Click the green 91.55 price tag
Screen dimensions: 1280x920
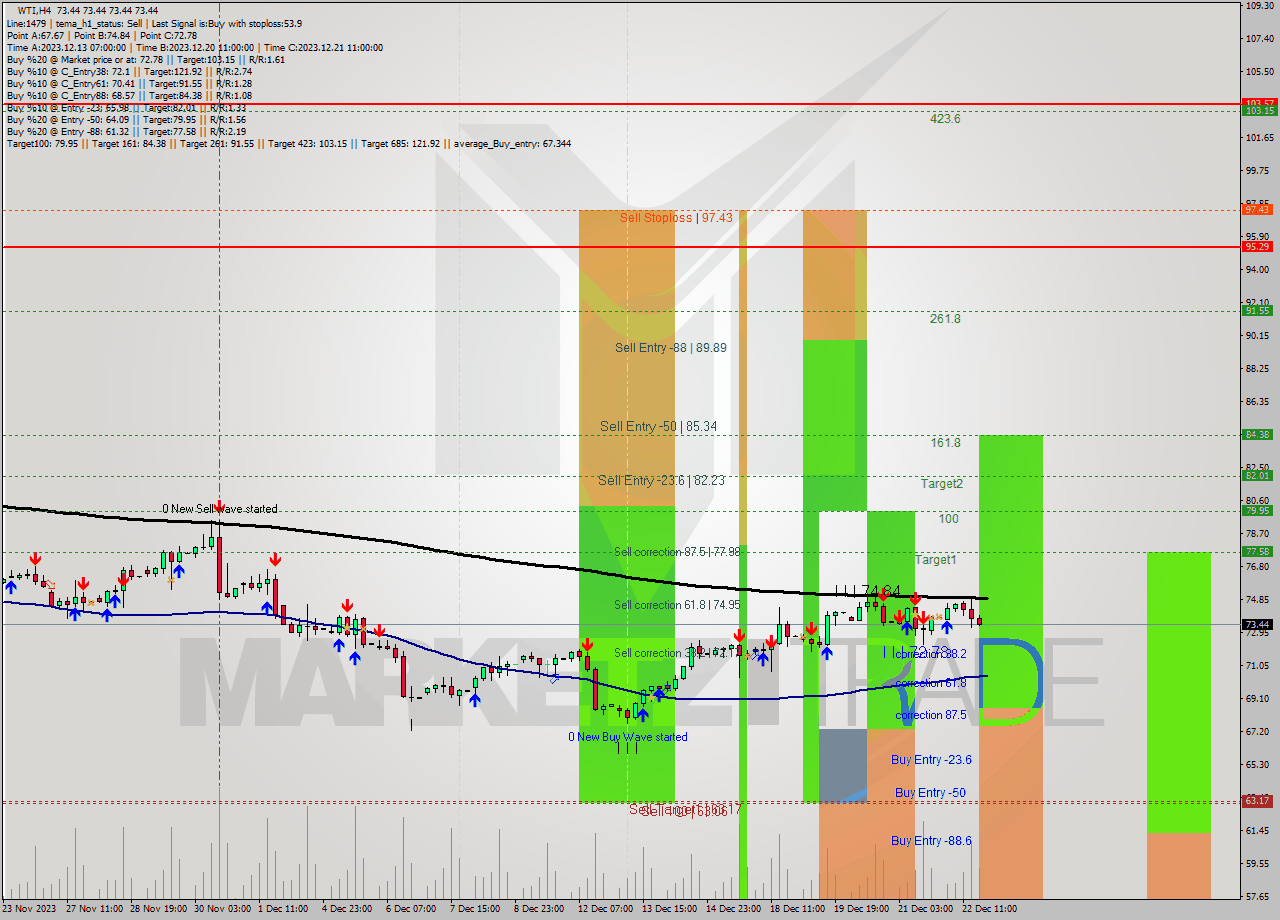point(1258,311)
